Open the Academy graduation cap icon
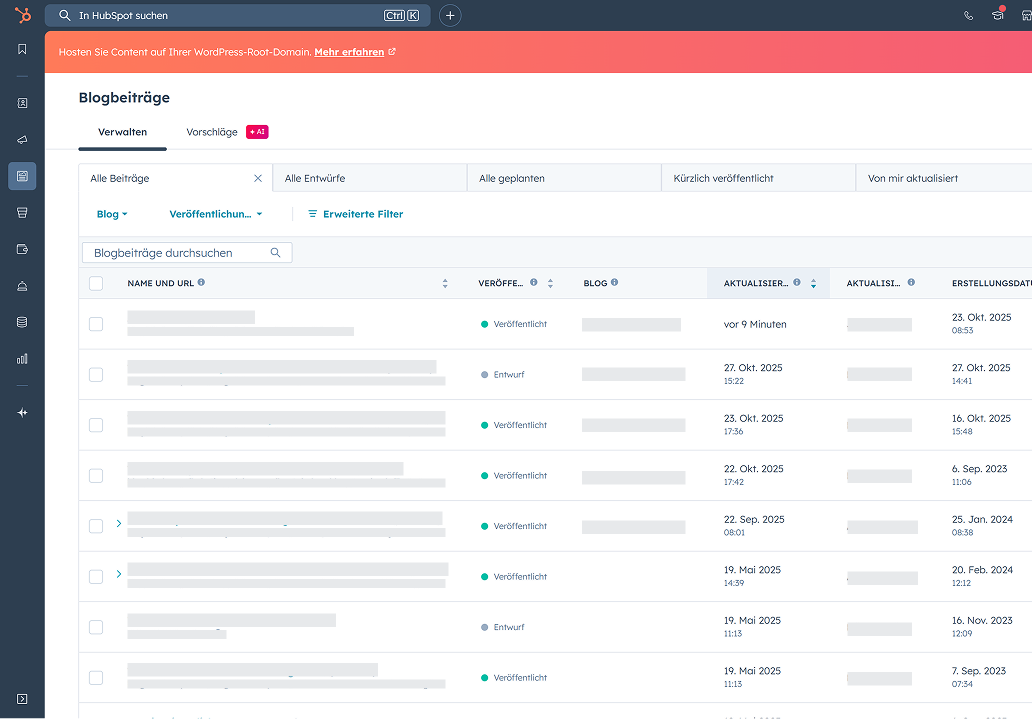Screen dimensions: 1032x719 tap(997, 16)
